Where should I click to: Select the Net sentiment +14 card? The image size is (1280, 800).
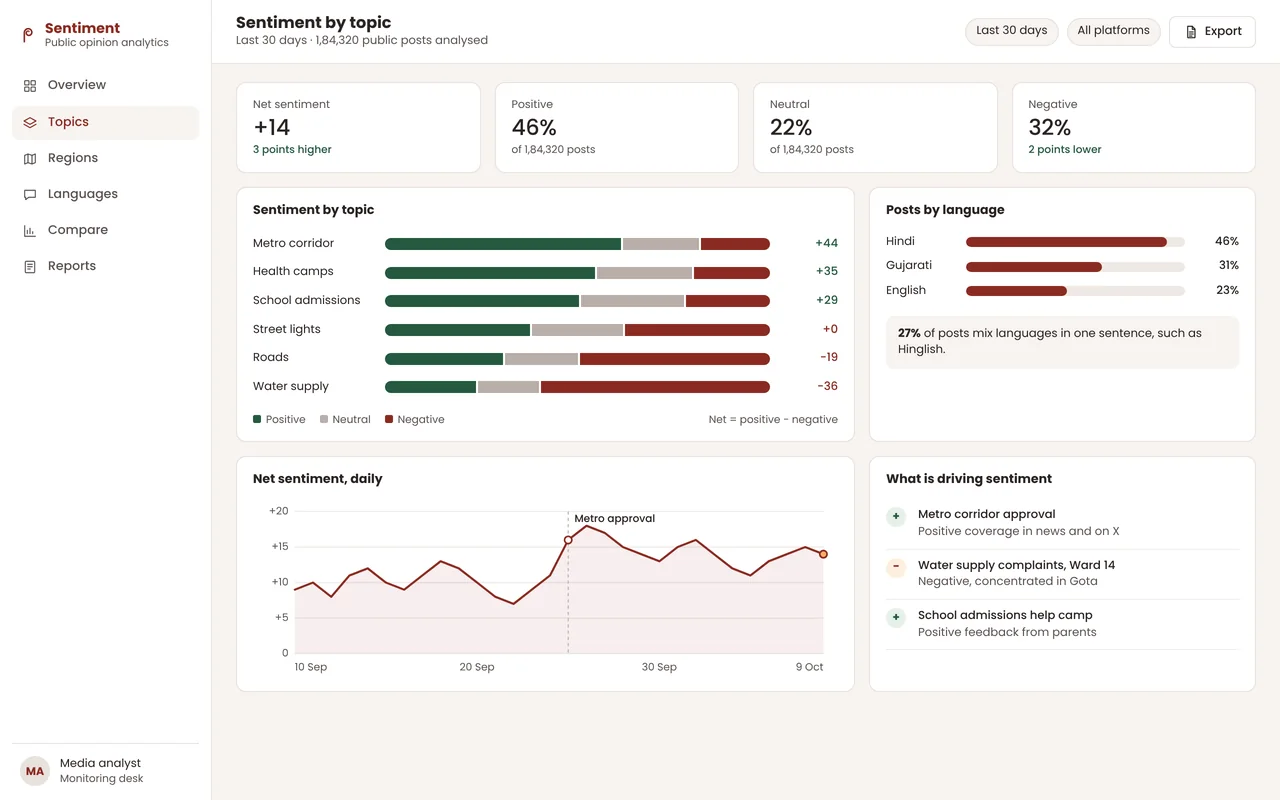pyautogui.click(x=358, y=127)
